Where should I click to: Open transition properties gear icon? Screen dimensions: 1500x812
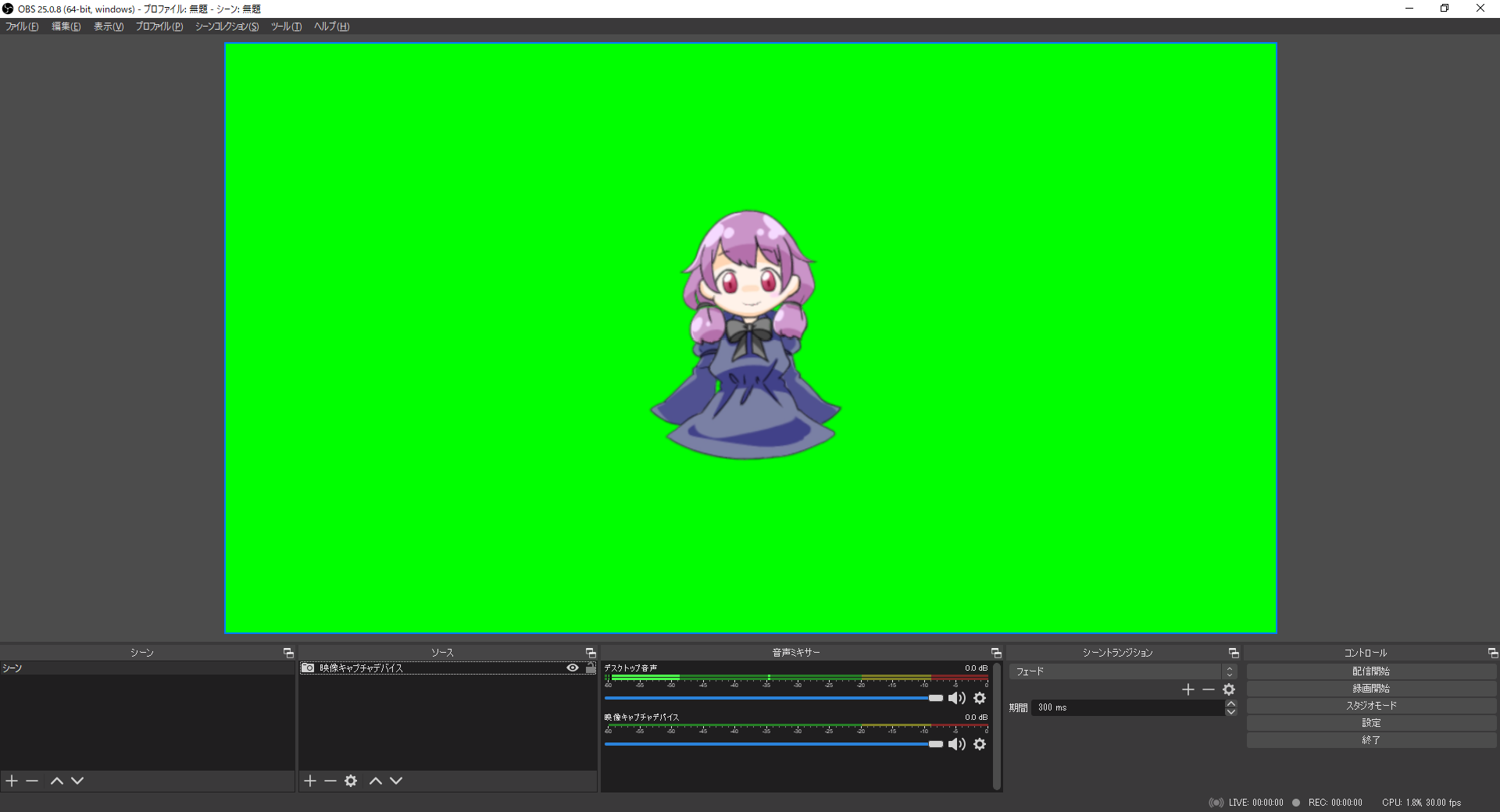point(1229,689)
